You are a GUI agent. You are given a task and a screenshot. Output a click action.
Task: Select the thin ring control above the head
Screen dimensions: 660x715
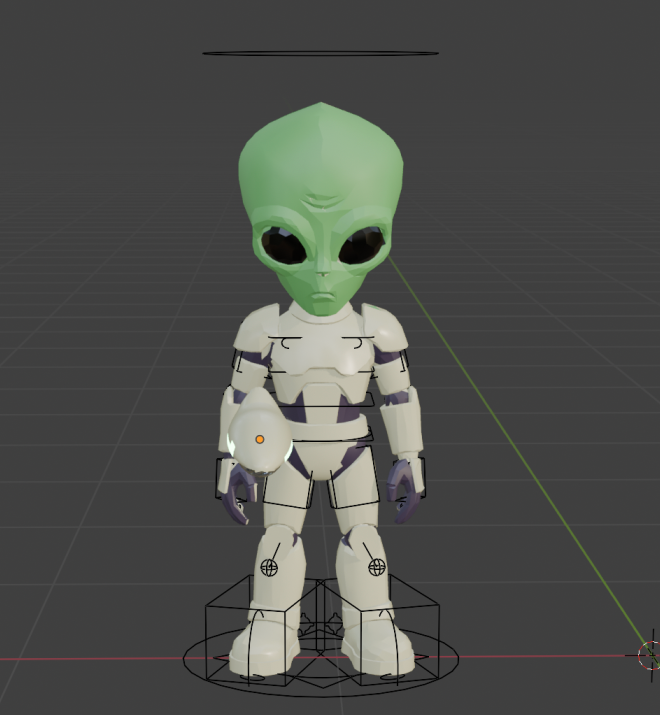tap(320, 53)
